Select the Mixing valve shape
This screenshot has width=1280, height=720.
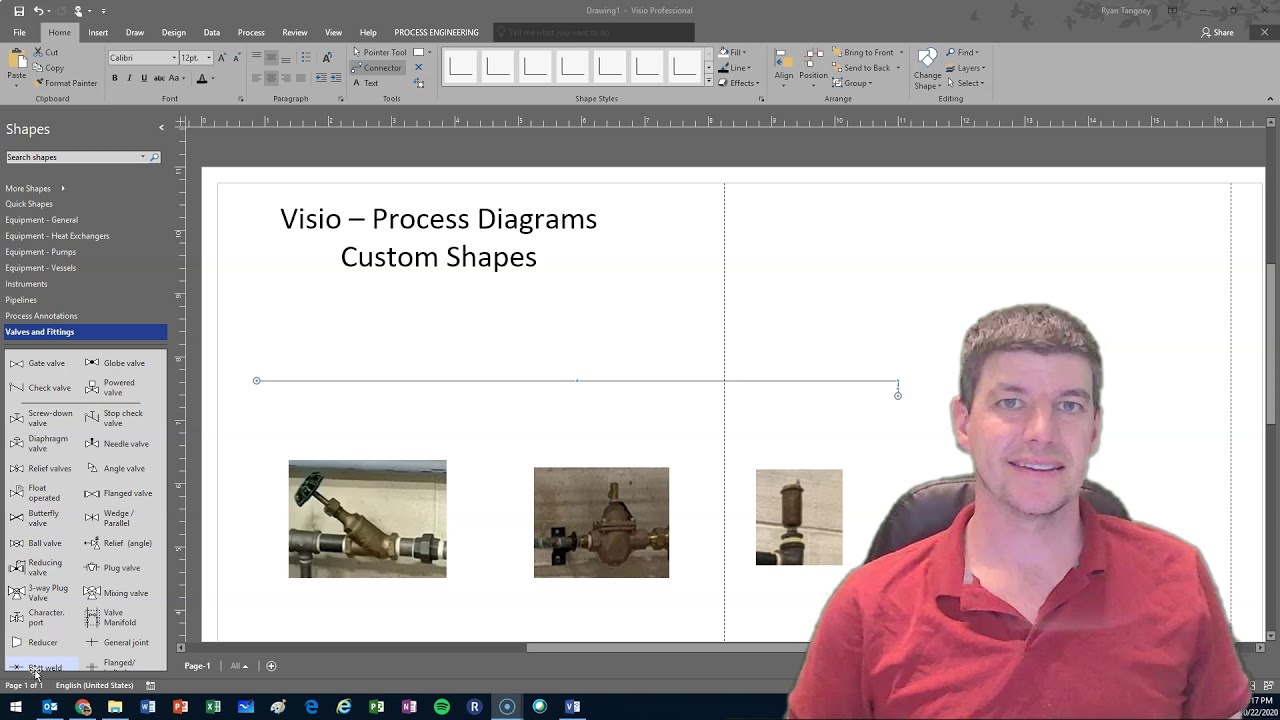point(117,593)
